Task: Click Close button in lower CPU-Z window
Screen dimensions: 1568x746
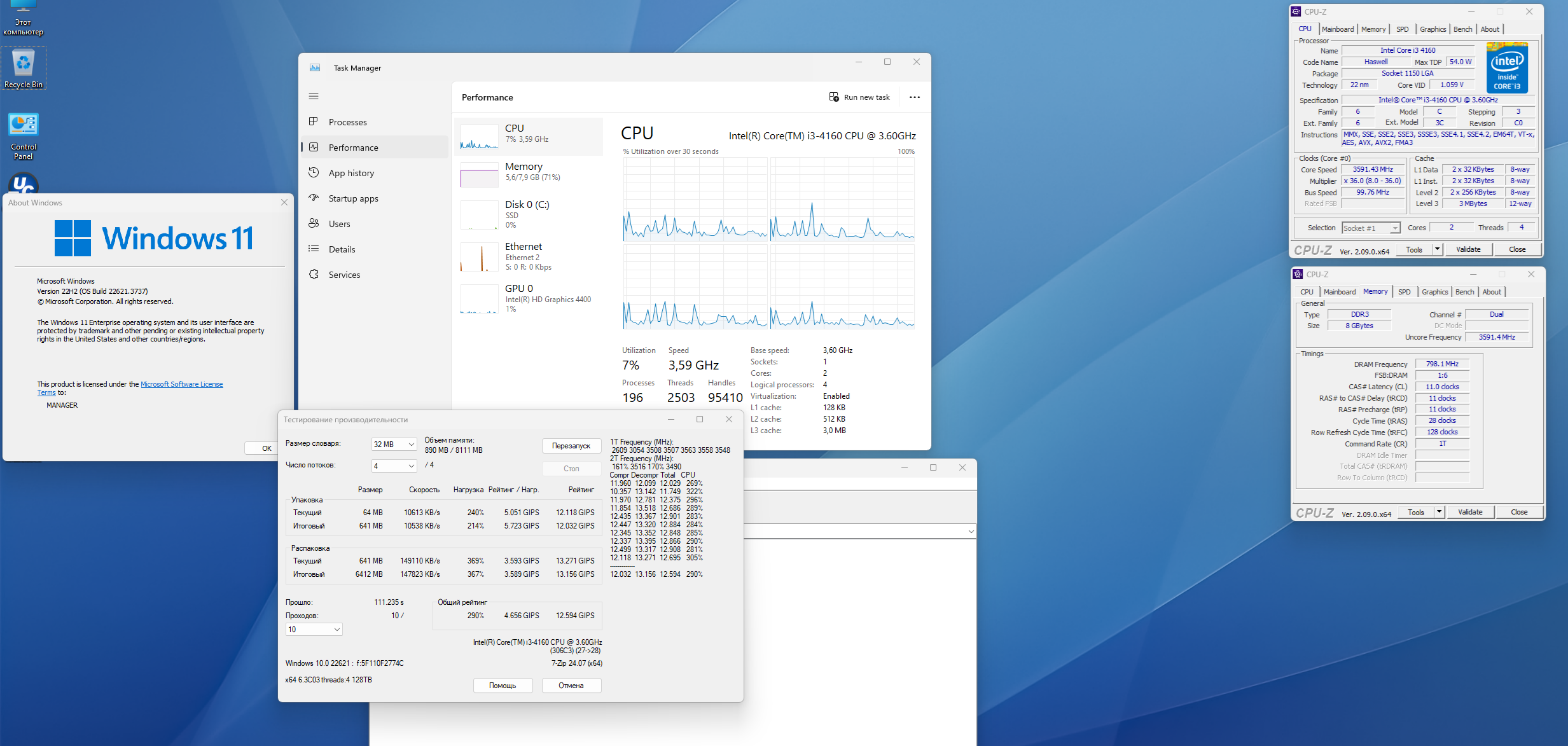Action: (1519, 512)
